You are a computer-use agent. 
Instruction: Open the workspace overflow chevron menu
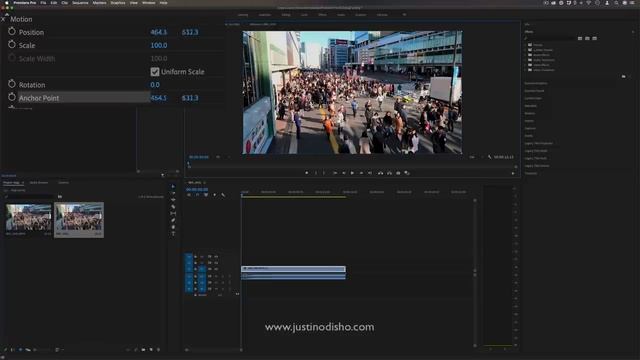[404, 15]
